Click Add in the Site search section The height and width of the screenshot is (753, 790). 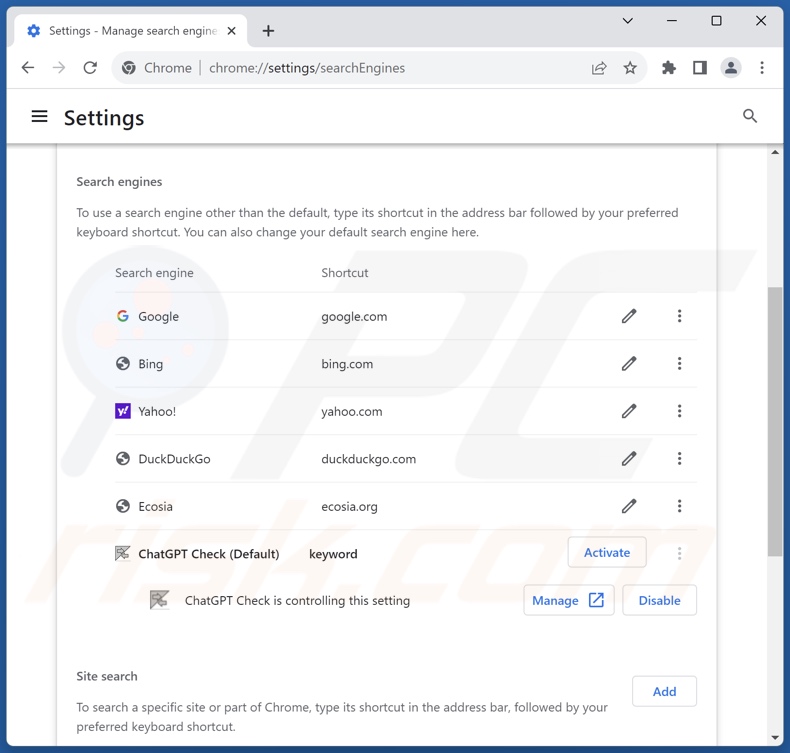[x=664, y=691]
